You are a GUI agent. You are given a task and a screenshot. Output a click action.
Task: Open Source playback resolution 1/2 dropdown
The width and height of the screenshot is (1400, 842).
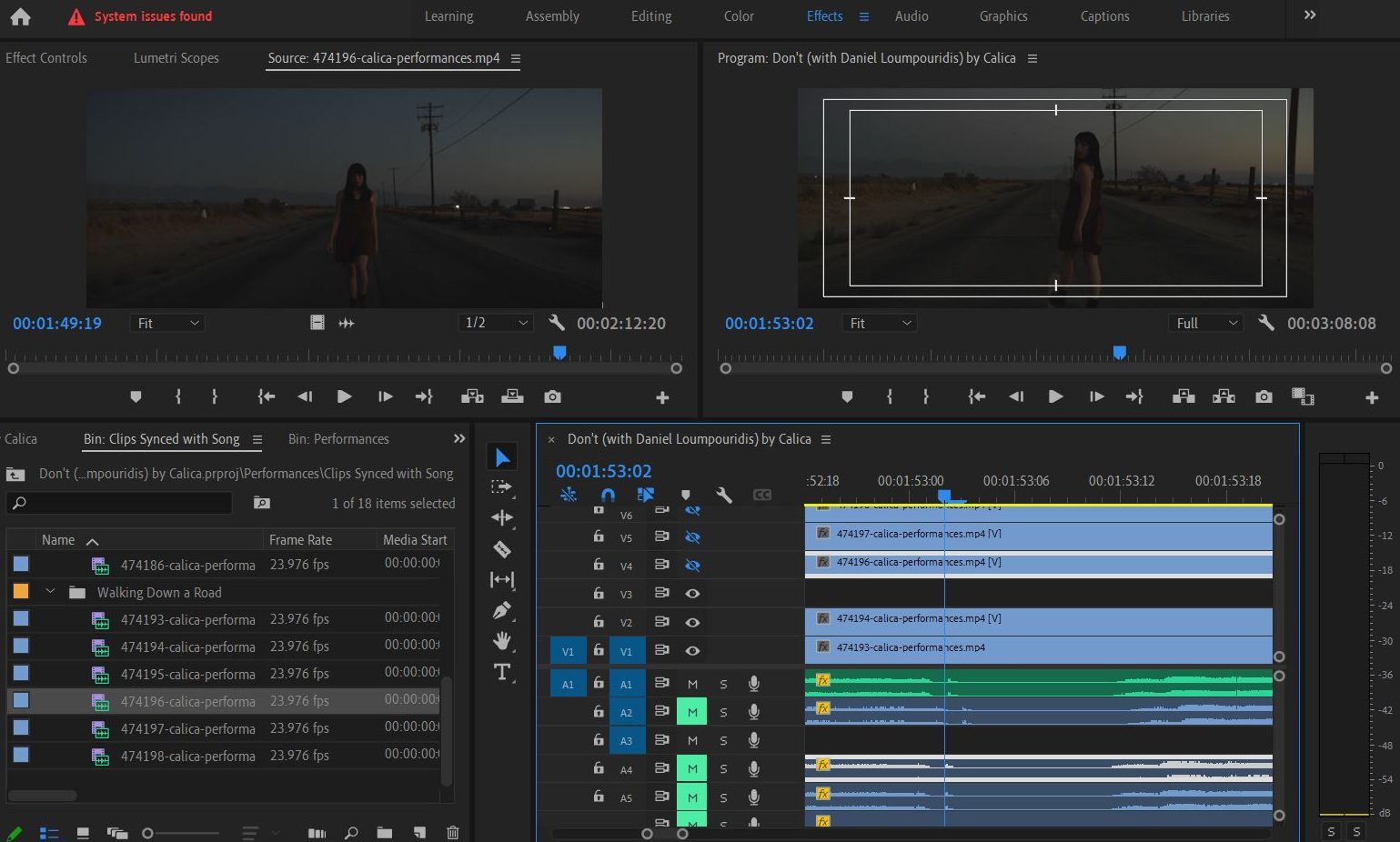tap(496, 323)
